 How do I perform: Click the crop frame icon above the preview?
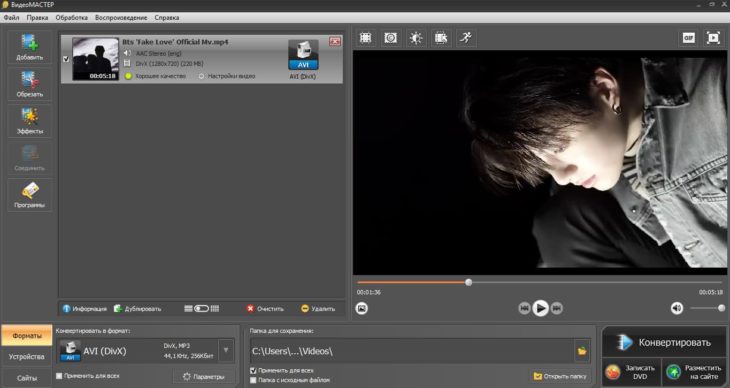366,38
